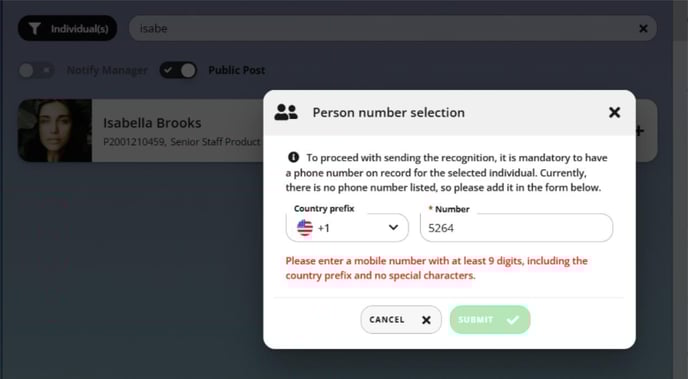This screenshot has width=688, height=379.
Task: Click the info icon beside the notice text
Action: pyautogui.click(x=293, y=157)
